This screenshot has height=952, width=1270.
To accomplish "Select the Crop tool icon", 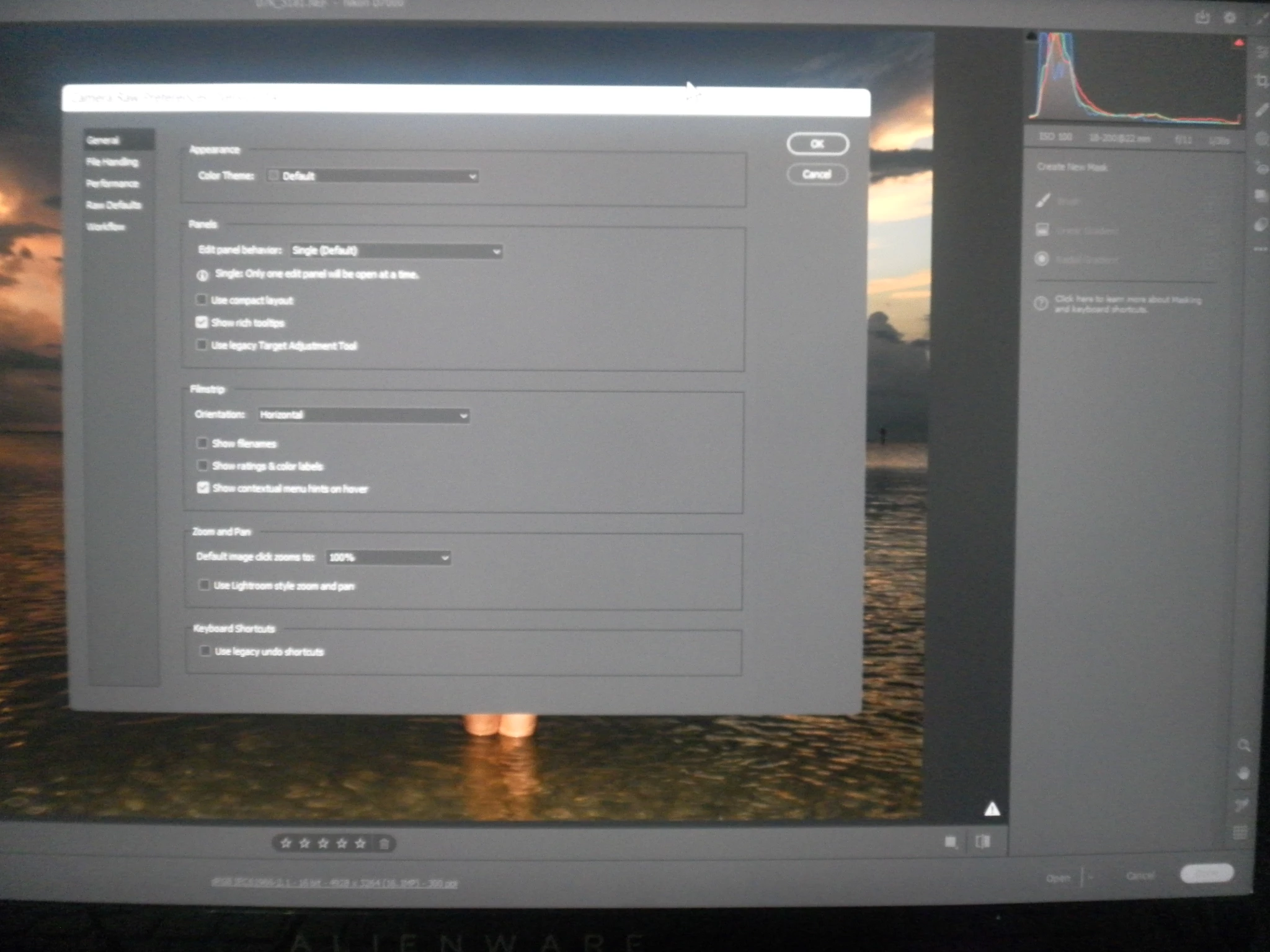I will coord(1261,81).
